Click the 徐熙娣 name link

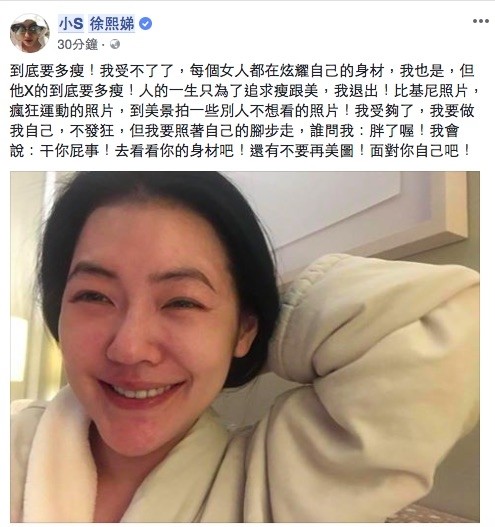point(112,24)
